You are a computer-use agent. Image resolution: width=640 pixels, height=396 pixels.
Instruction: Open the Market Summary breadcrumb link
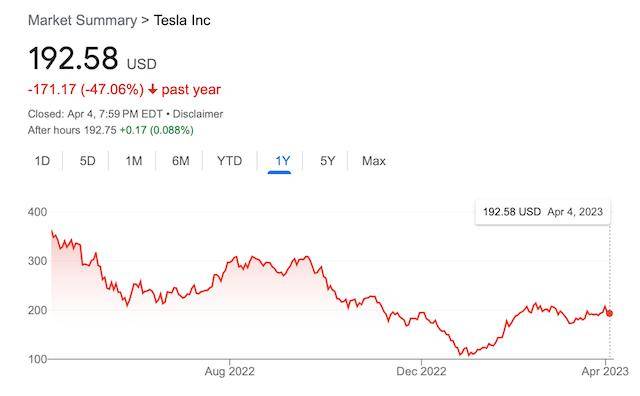pyautogui.click(x=82, y=20)
